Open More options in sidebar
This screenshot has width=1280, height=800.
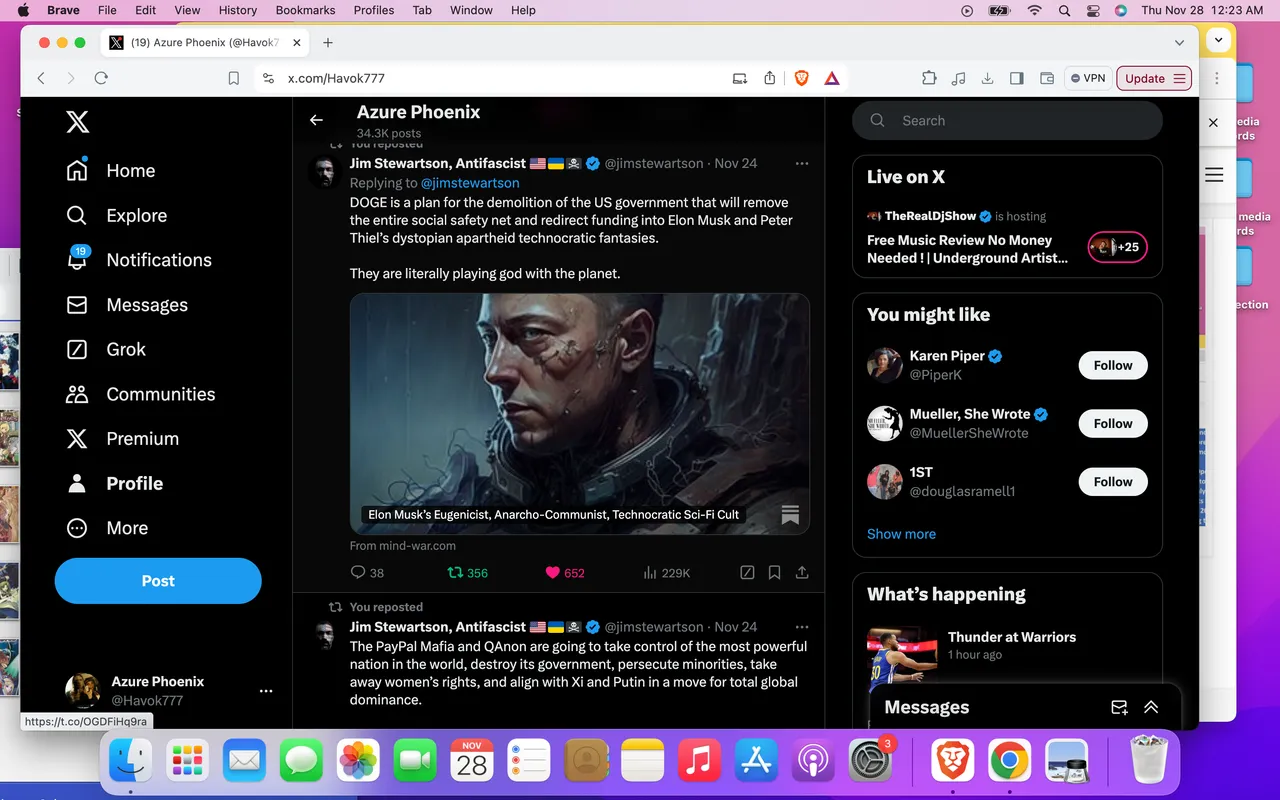click(x=106, y=528)
